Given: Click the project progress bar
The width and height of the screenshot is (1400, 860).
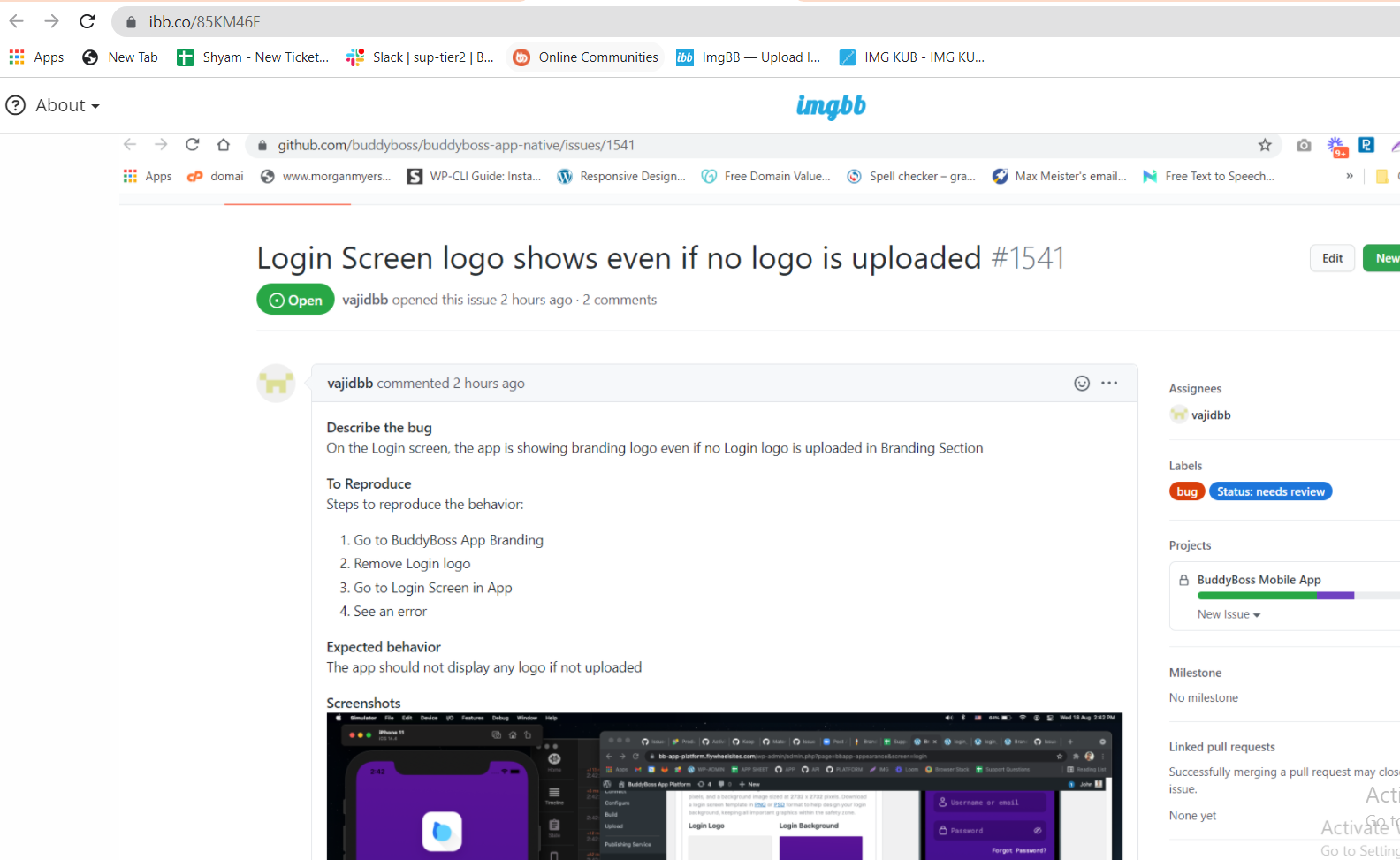Looking at the screenshot, I should pos(1298,596).
